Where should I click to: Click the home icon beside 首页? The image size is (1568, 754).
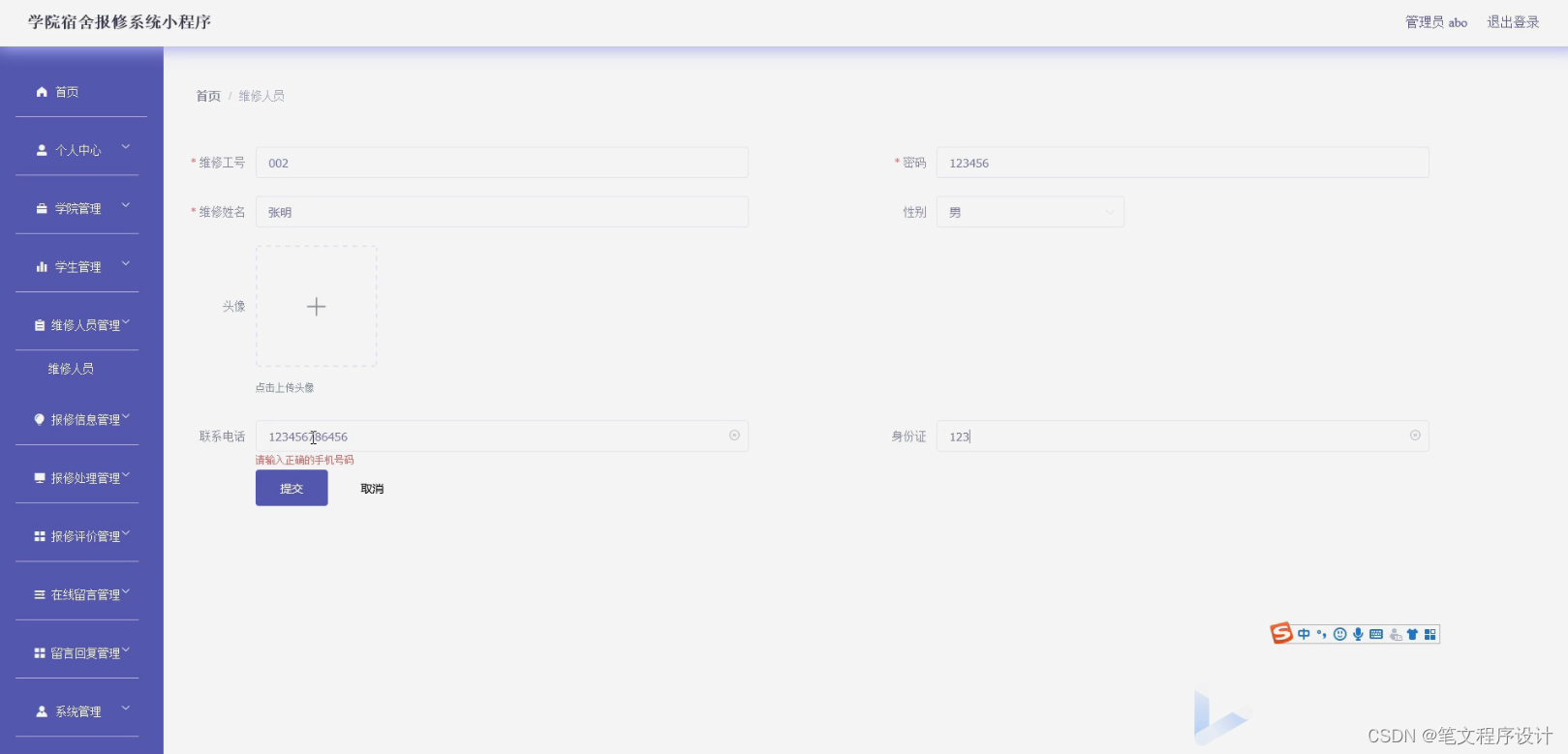tap(42, 92)
